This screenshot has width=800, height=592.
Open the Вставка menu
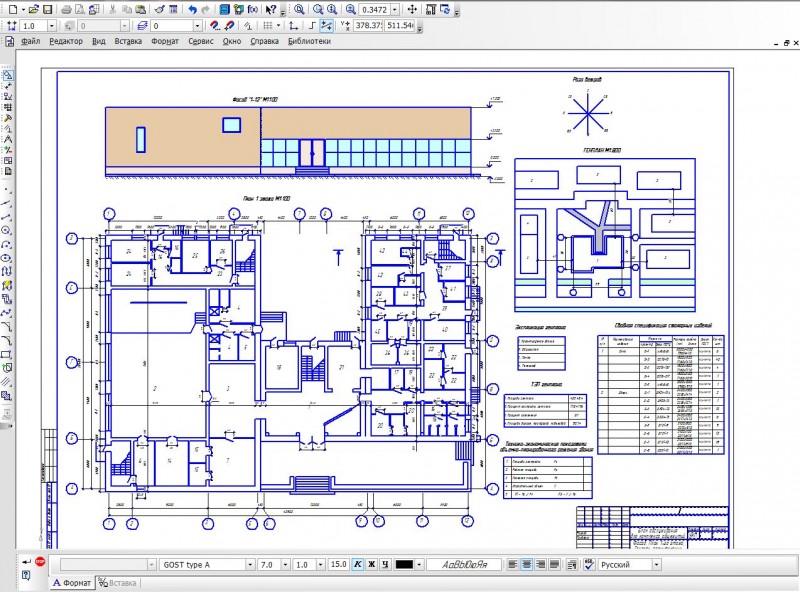128,41
